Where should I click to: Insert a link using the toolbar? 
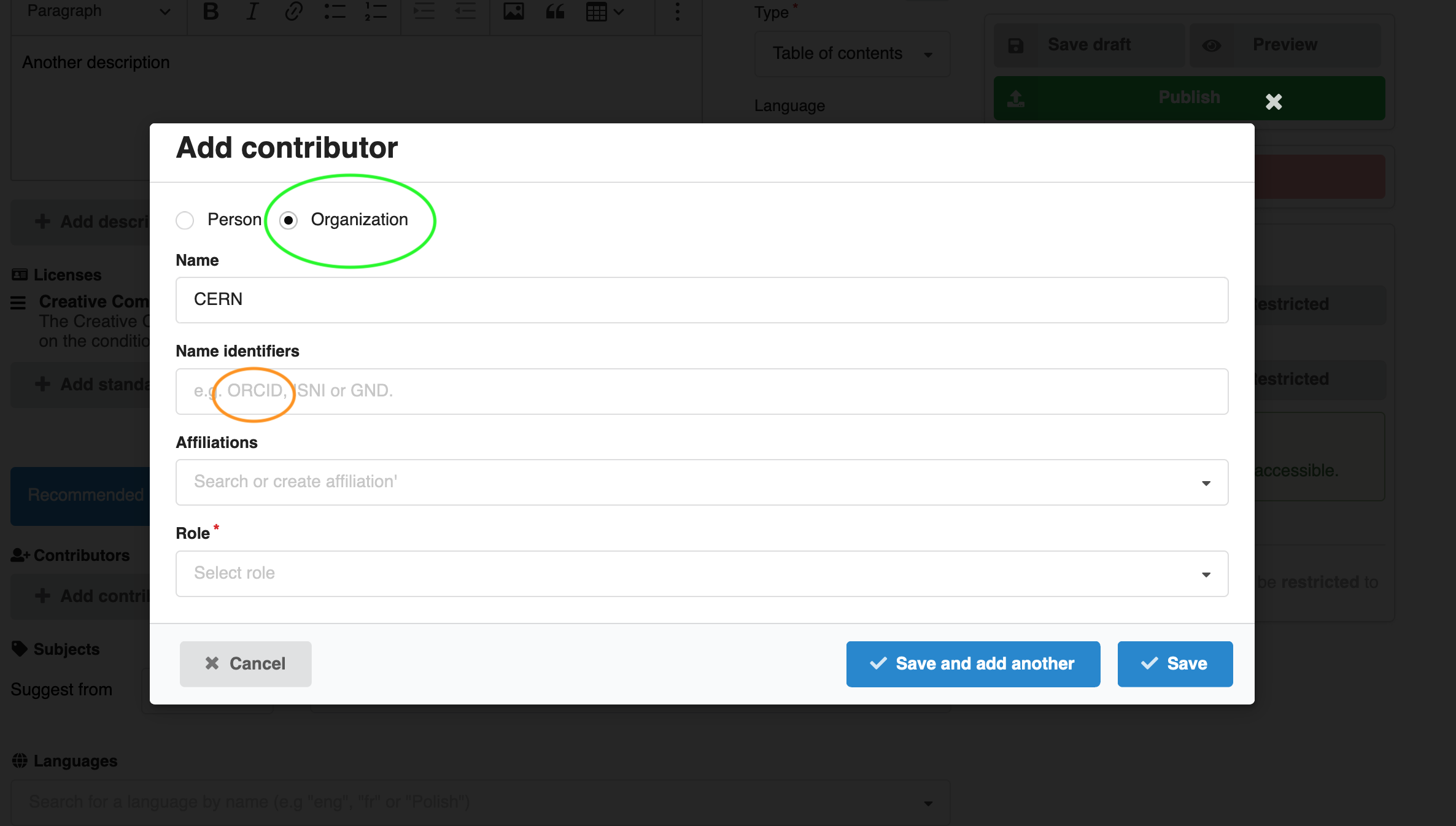(293, 12)
